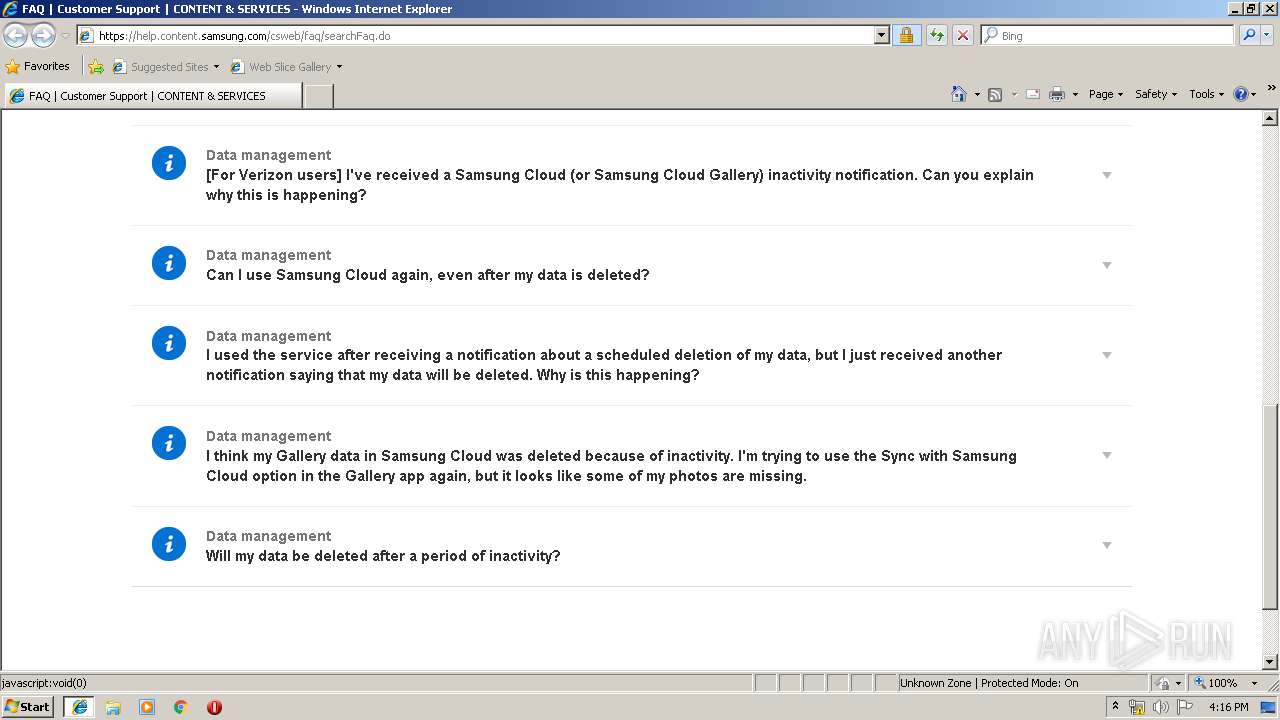Screen dimensions: 1280x720
Task: Click the clock showing 4:16 PM
Action: (1229, 707)
